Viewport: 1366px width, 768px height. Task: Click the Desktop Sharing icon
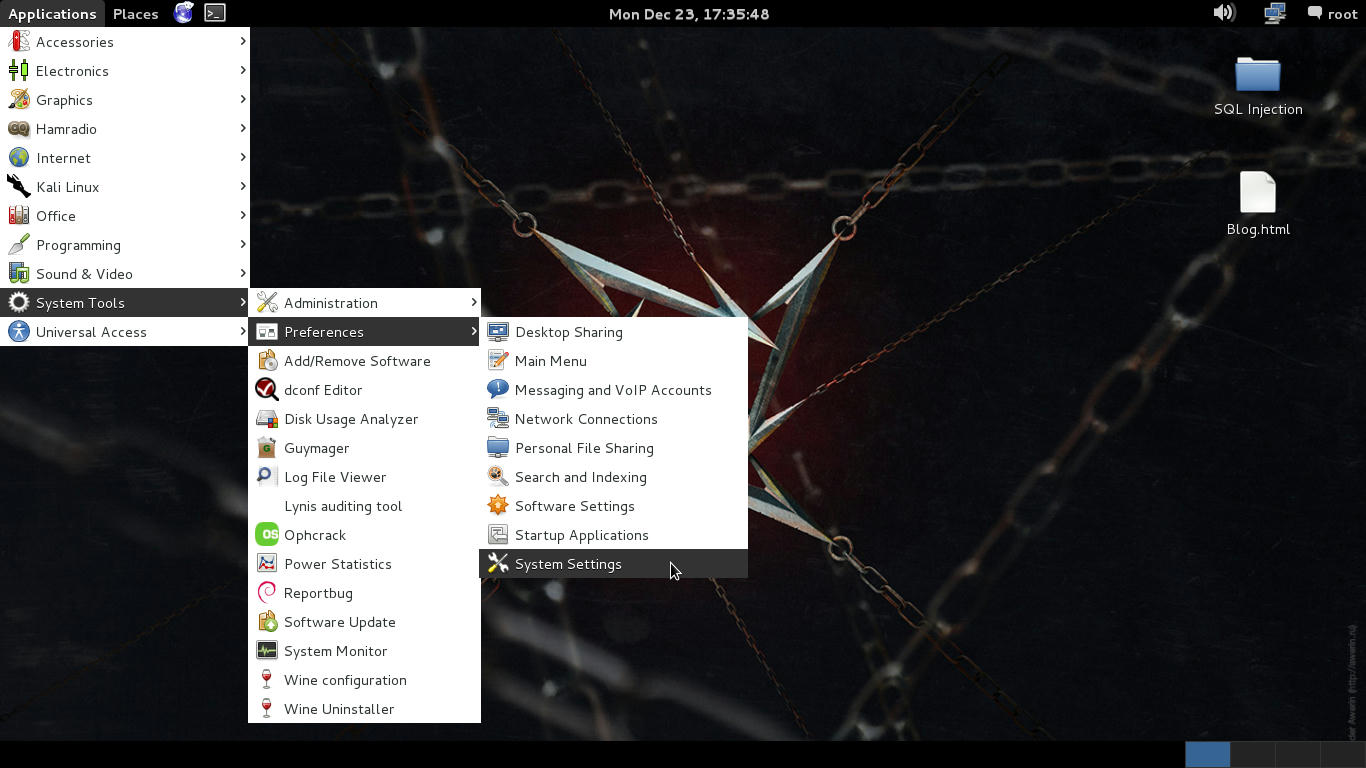pyautogui.click(x=498, y=332)
